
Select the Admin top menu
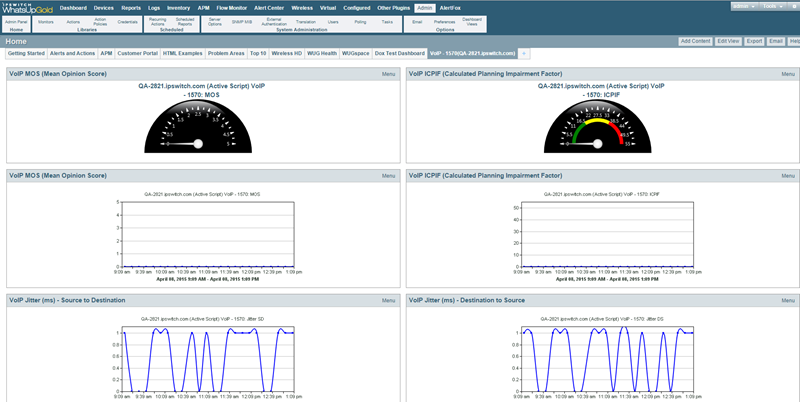click(x=424, y=8)
